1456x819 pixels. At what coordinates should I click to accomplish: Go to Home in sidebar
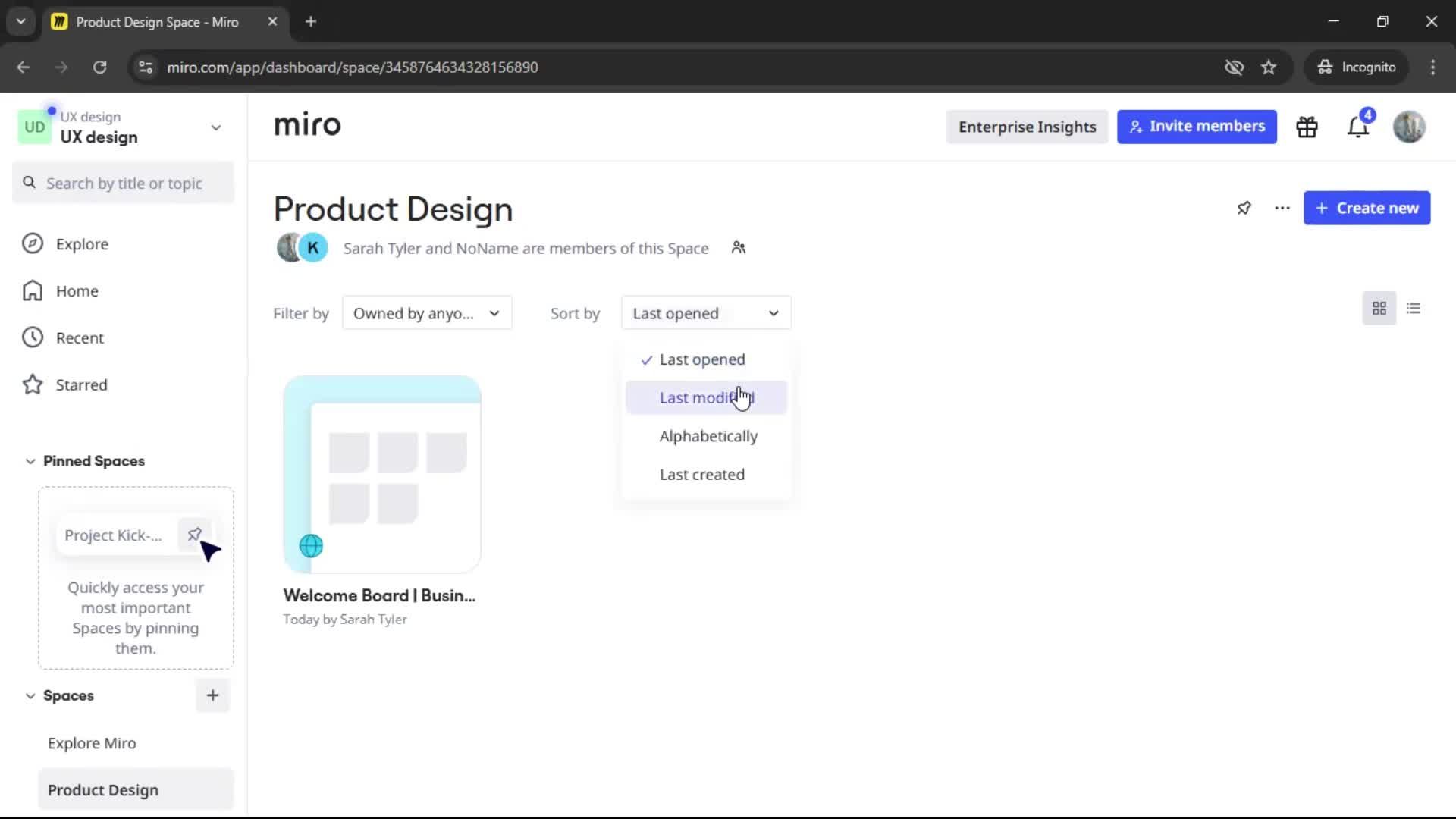point(77,291)
